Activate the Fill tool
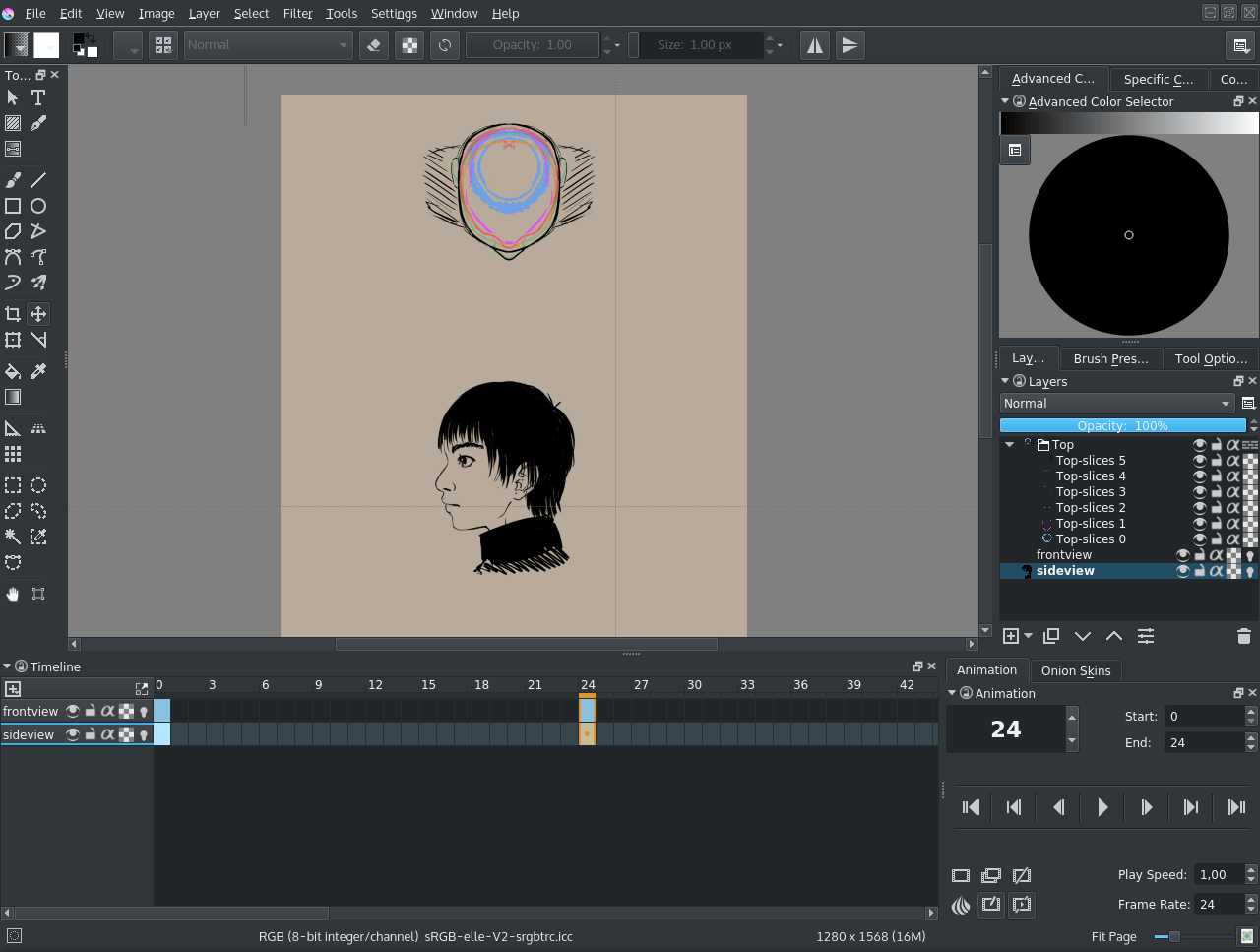Screen dimensions: 1260x952 [13, 371]
